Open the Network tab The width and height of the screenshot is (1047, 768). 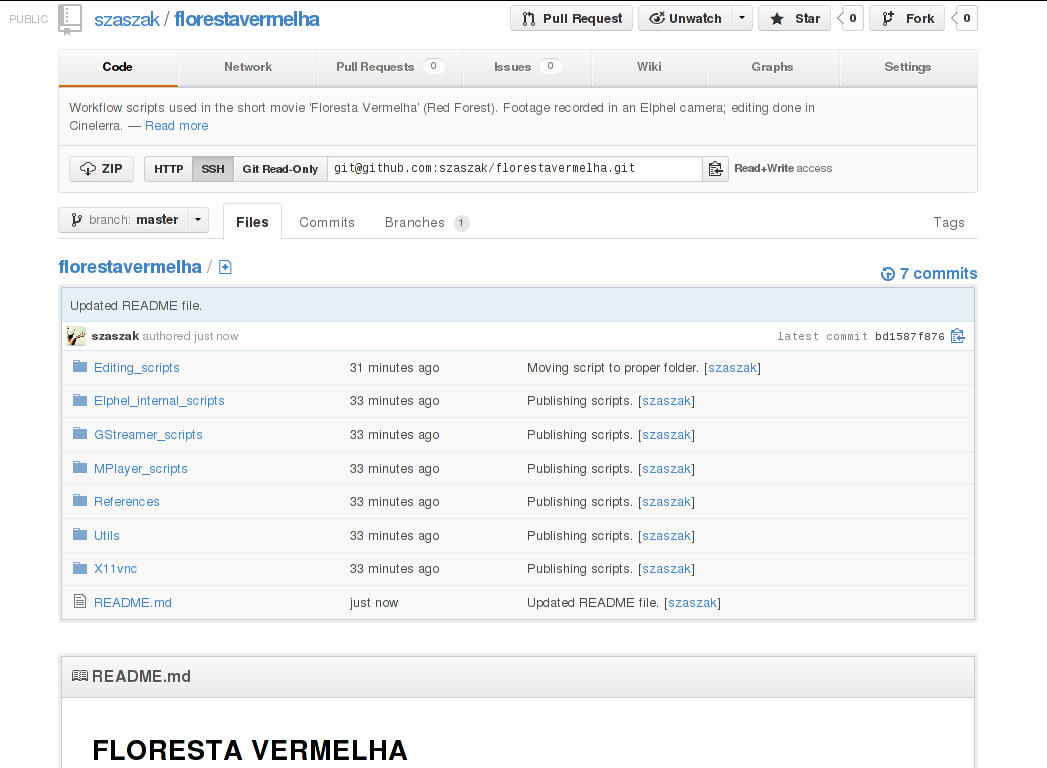tap(248, 67)
